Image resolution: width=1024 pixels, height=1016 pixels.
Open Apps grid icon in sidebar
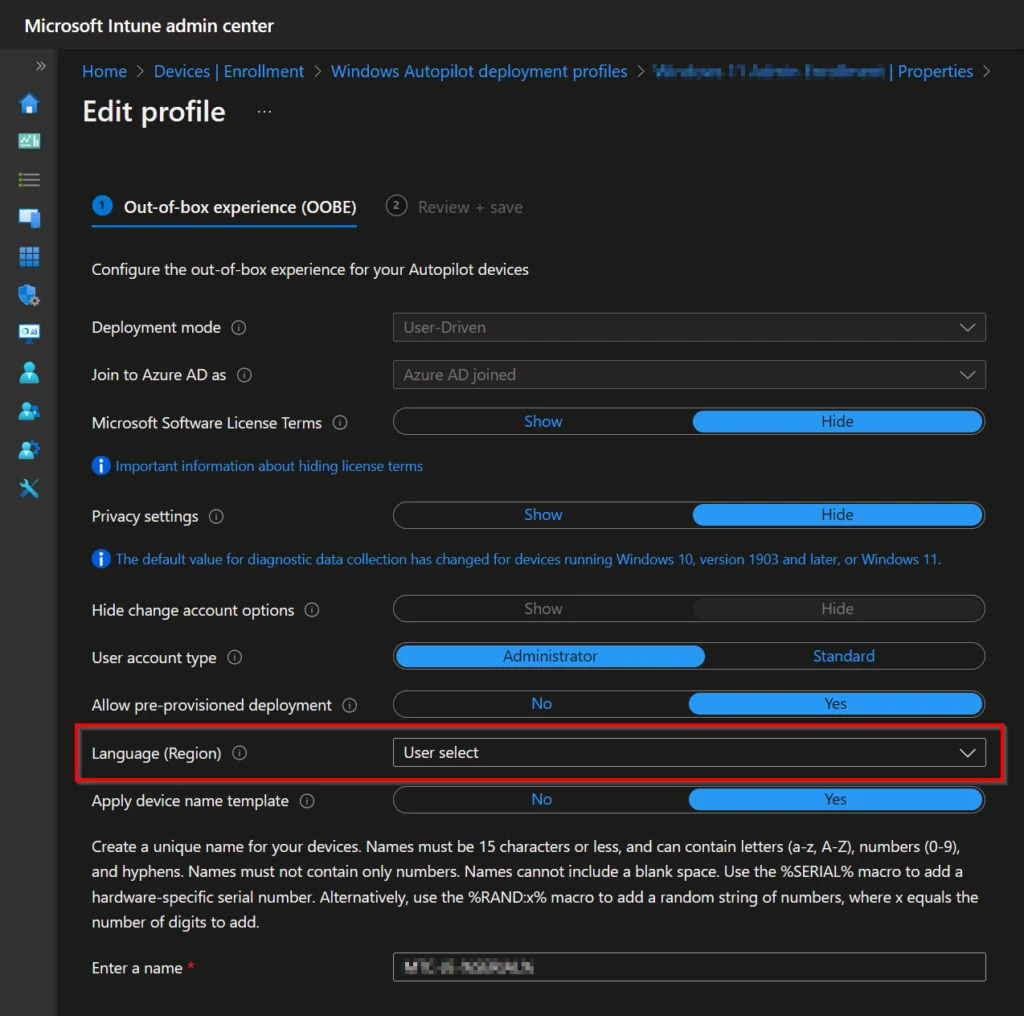tap(29, 256)
